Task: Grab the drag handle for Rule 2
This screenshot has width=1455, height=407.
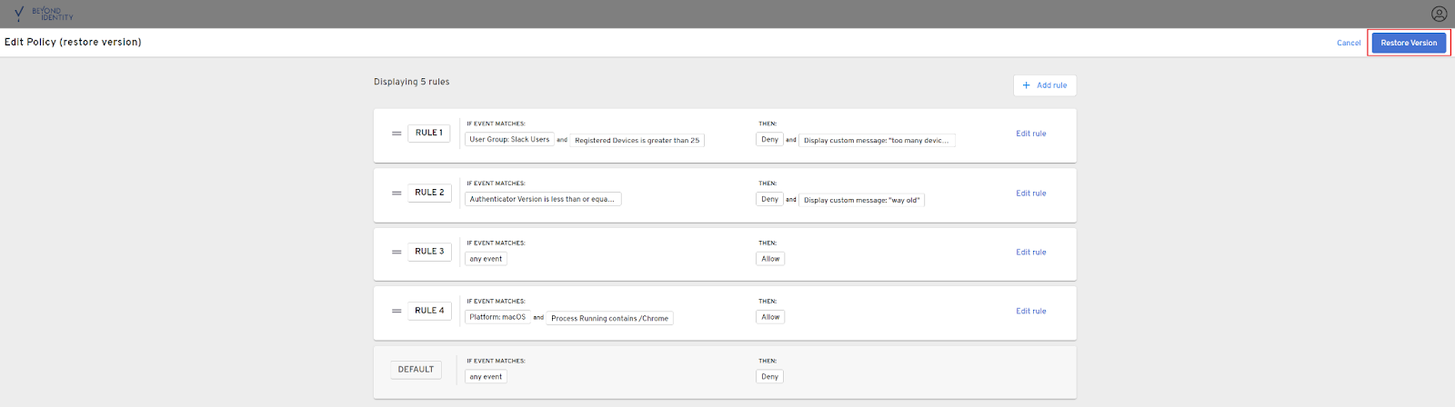Action: pyautogui.click(x=396, y=193)
